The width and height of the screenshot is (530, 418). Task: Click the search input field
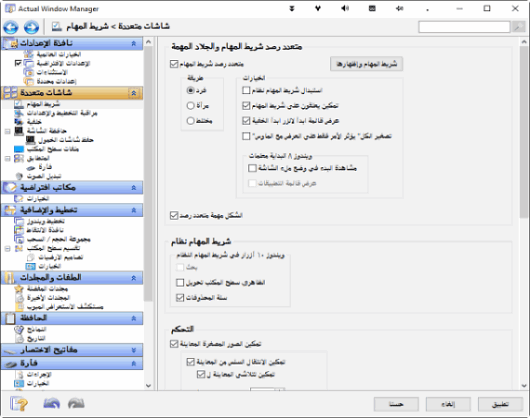464,27
